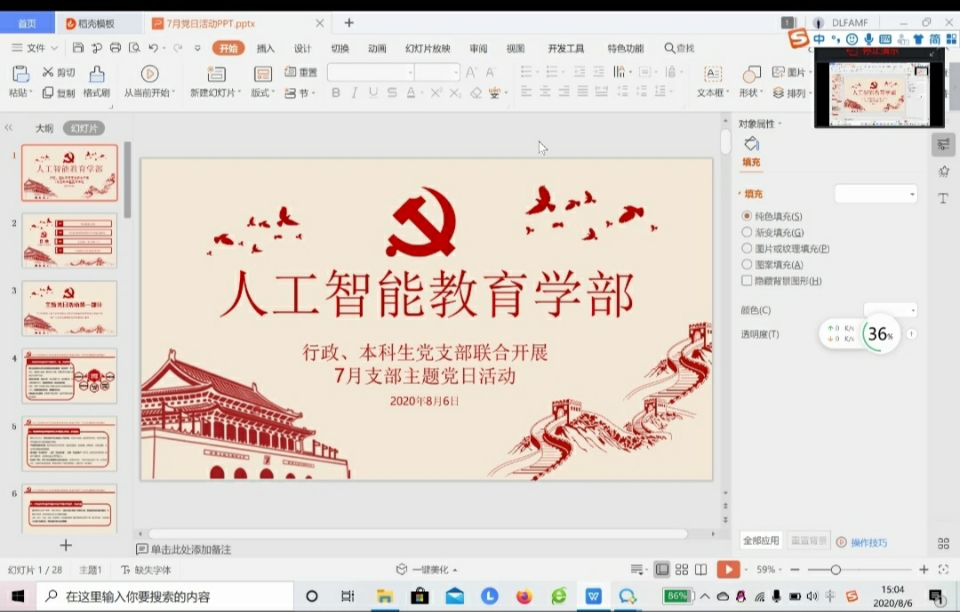Switch to slide sorter view in status bar
Image resolution: width=960 pixels, height=612 pixels.
point(682,570)
